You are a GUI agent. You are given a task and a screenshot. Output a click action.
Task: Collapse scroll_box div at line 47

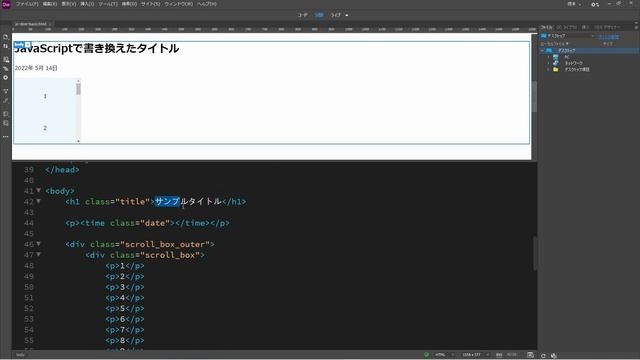pos(38,255)
